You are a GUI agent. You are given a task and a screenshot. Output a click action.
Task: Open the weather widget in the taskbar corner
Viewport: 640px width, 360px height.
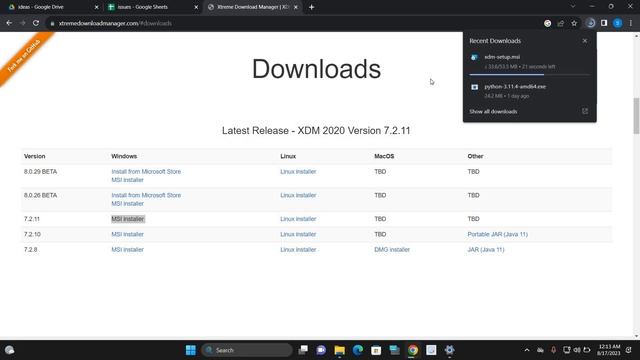click(x=9, y=350)
